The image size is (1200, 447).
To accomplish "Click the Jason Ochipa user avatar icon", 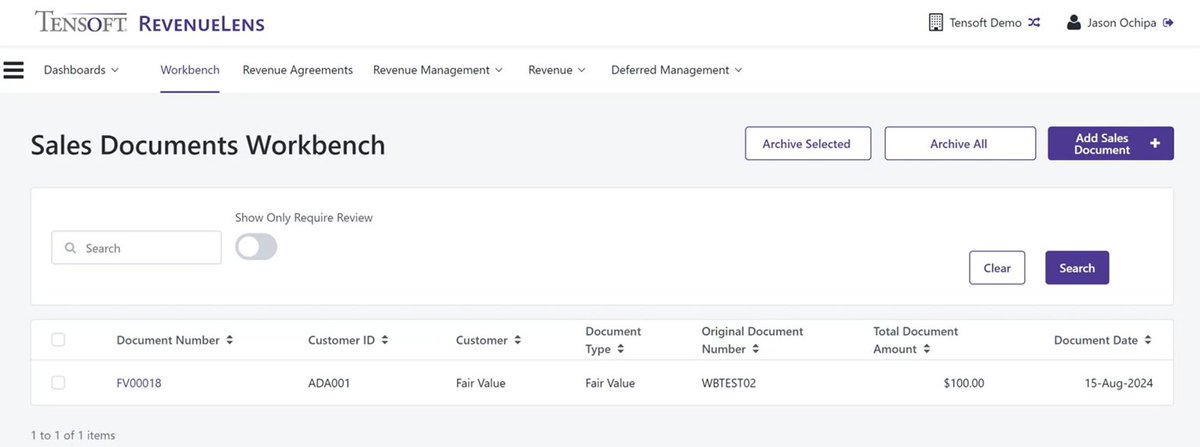I will point(1074,22).
